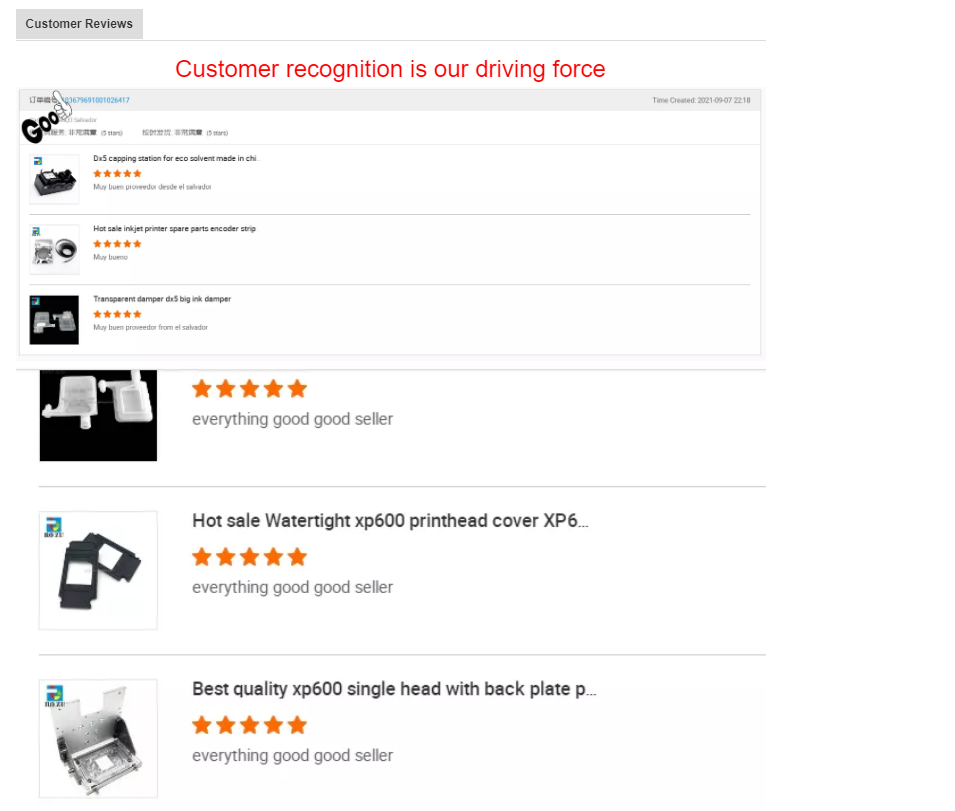This screenshot has height=811, width=955.
Task: Open the encoder strip product thumbnail
Action: 54,249
